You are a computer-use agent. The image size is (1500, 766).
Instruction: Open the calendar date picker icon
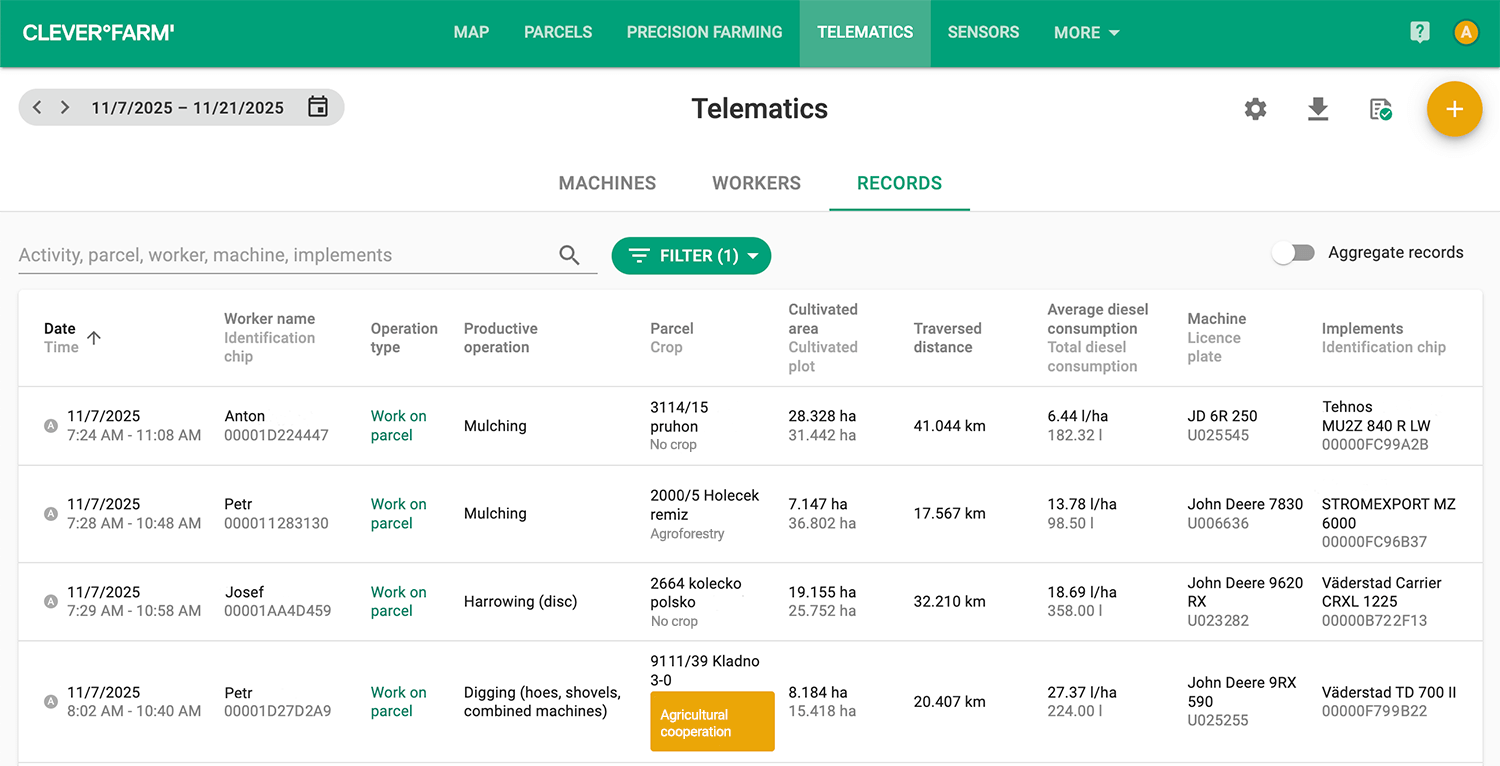coord(318,107)
